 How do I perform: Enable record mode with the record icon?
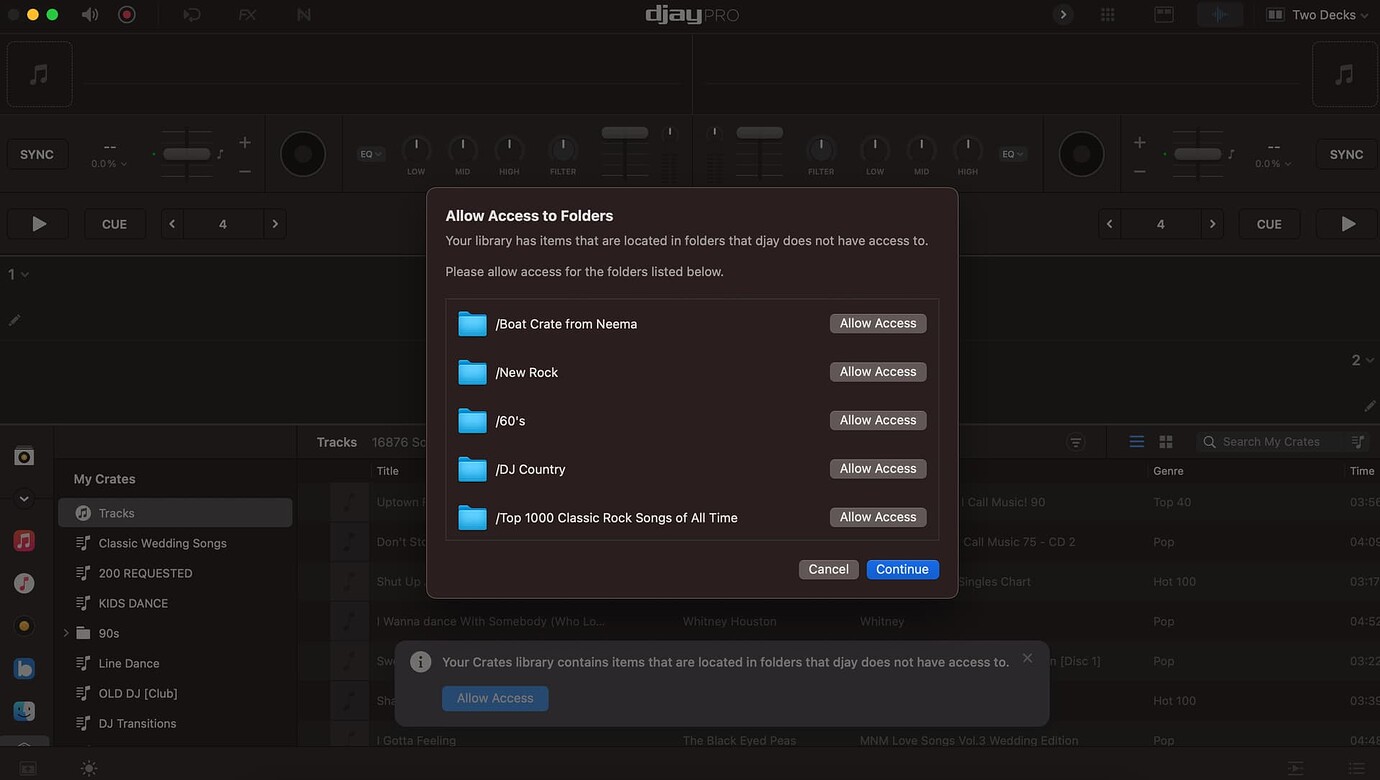124,14
